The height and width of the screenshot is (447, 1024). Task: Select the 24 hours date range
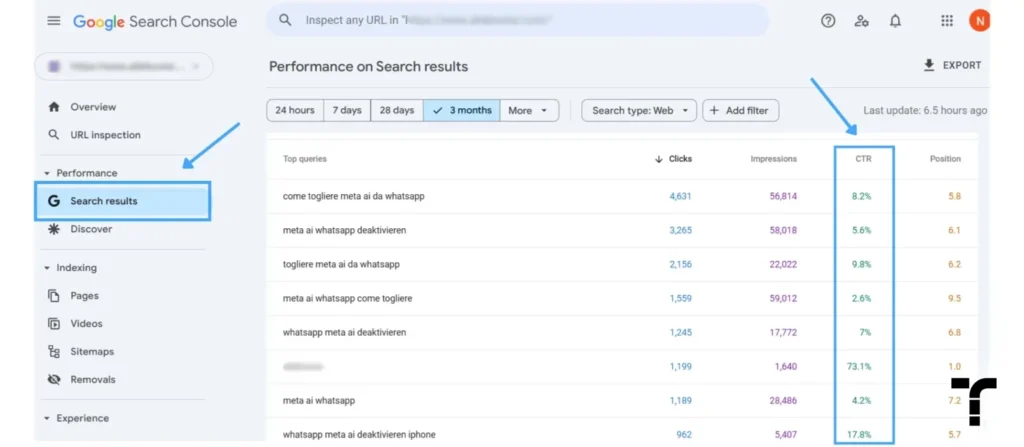point(295,110)
